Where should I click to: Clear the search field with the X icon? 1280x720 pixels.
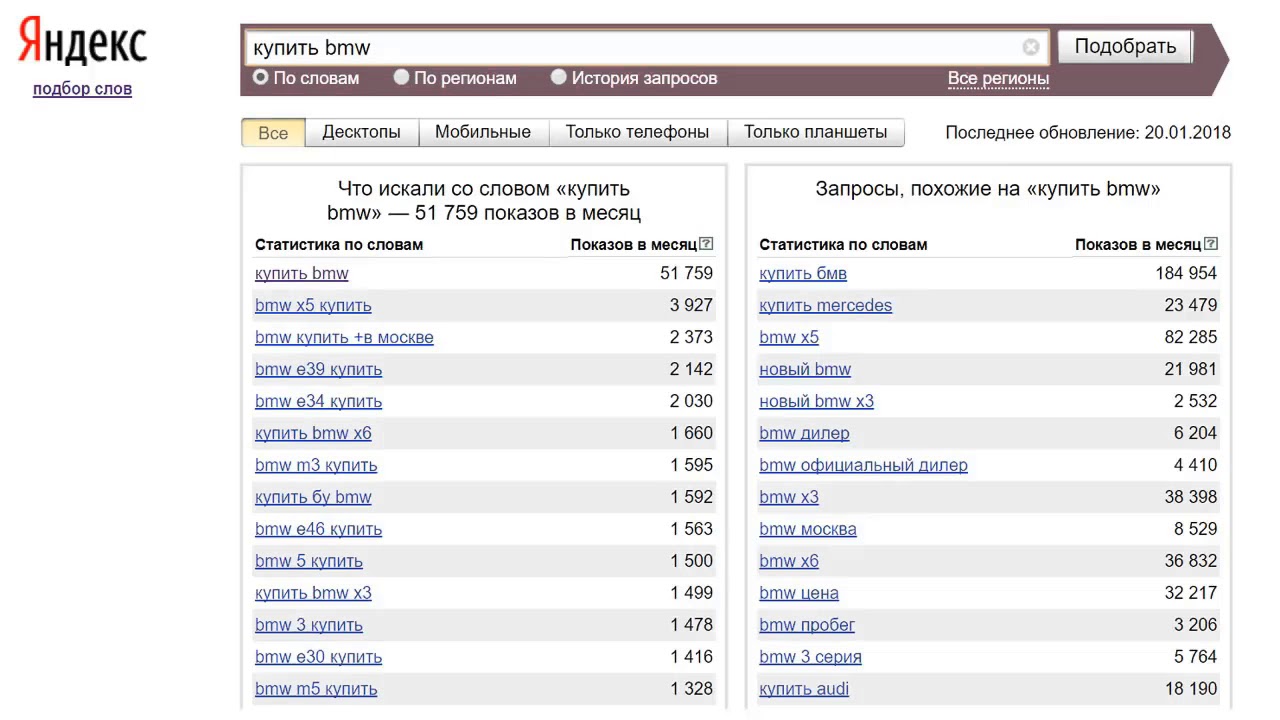point(1031,47)
